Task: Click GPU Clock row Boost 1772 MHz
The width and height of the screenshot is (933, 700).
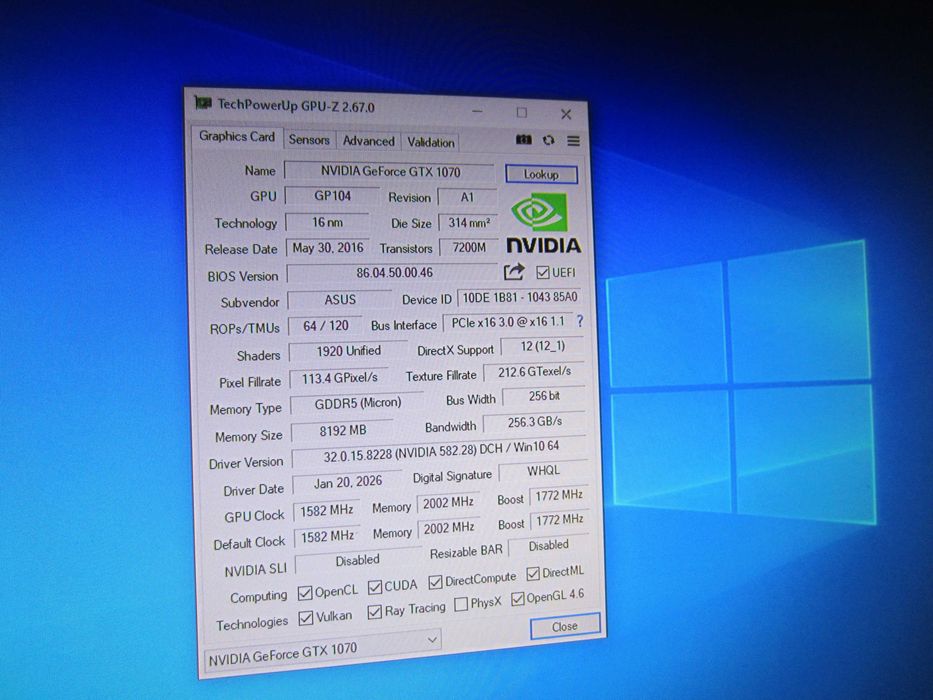Action: pos(558,495)
